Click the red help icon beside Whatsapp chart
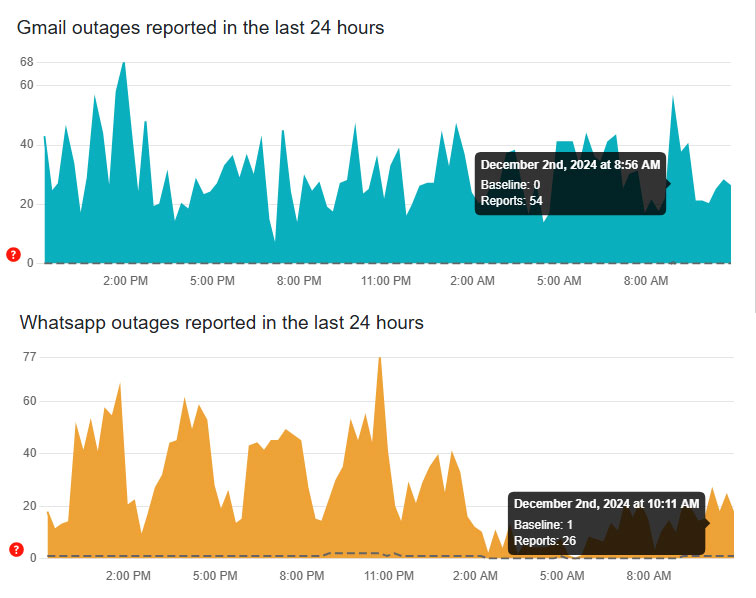 tap(16, 549)
